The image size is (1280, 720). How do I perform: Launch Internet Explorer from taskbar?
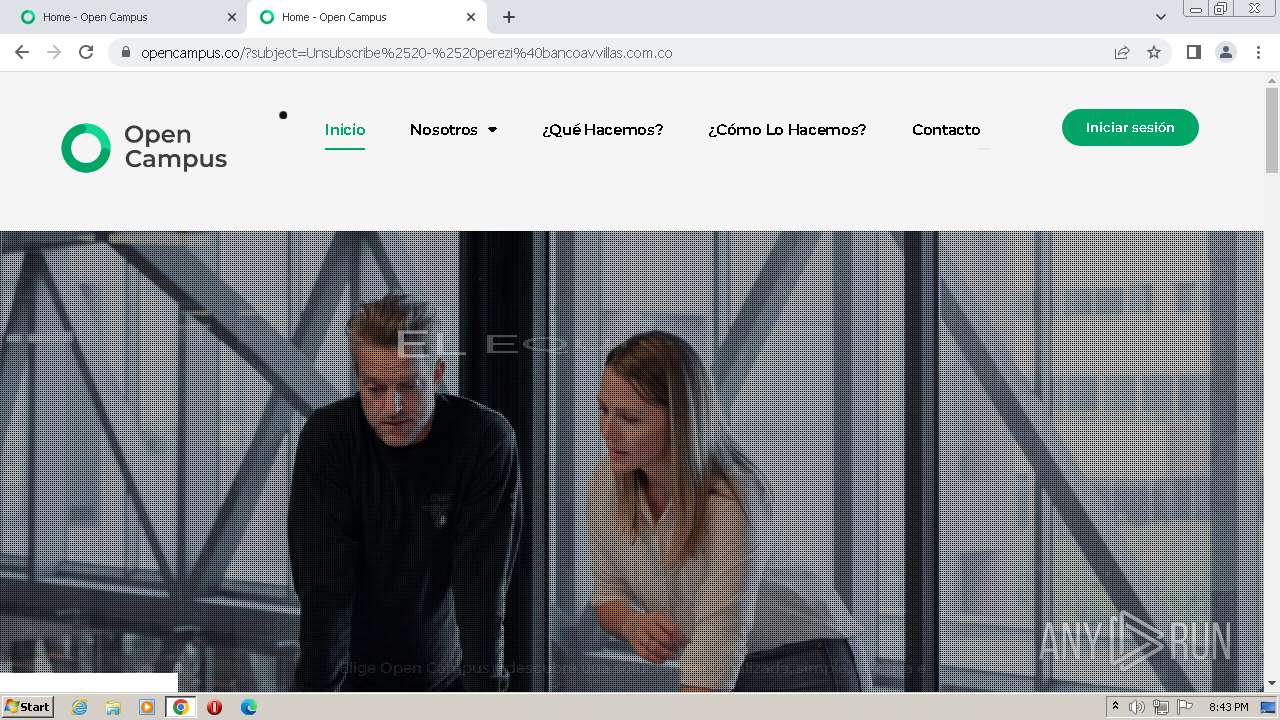coord(79,707)
